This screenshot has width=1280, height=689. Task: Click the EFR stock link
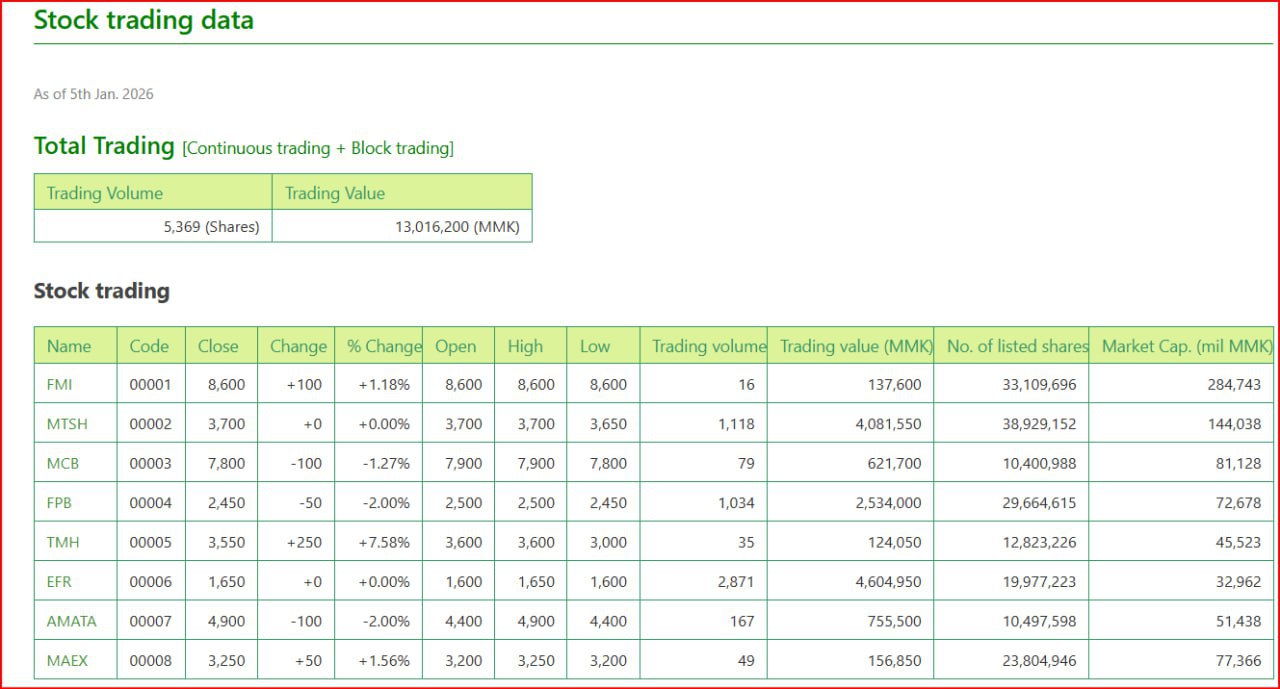[x=60, y=582]
